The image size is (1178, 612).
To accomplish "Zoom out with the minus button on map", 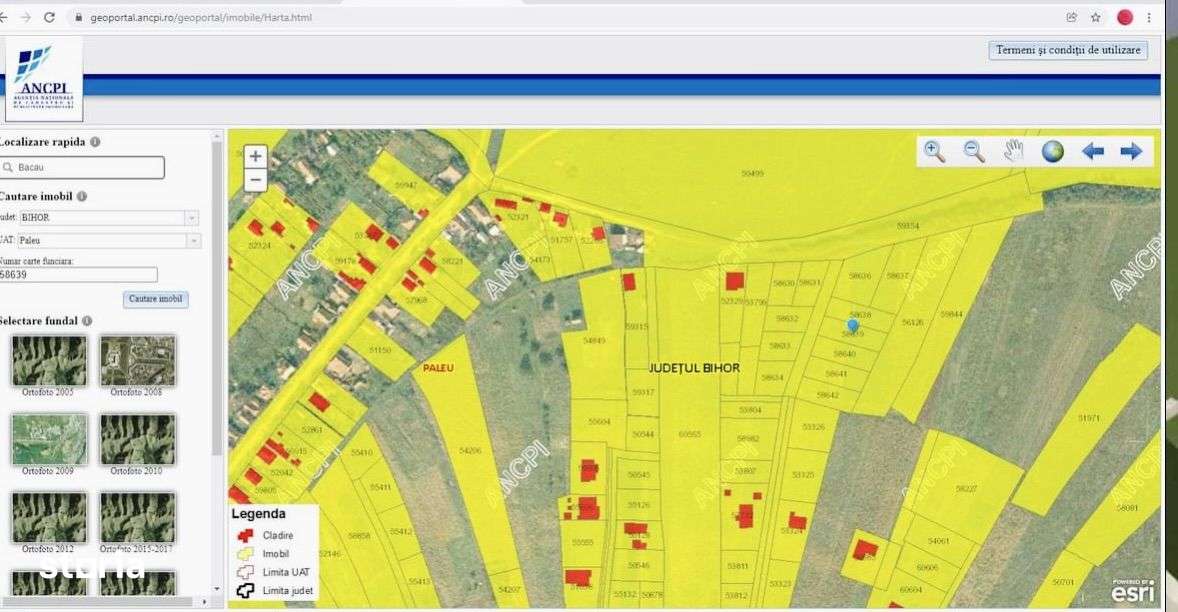I will (x=255, y=180).
